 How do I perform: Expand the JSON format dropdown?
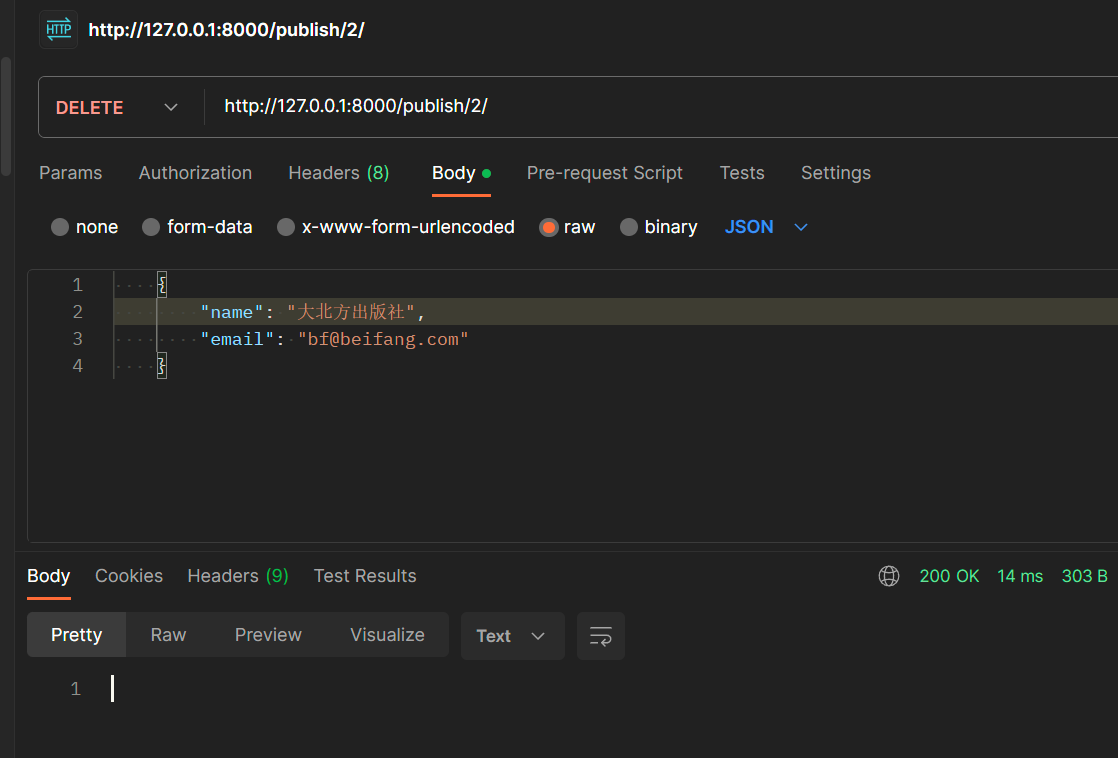[766, 227]
